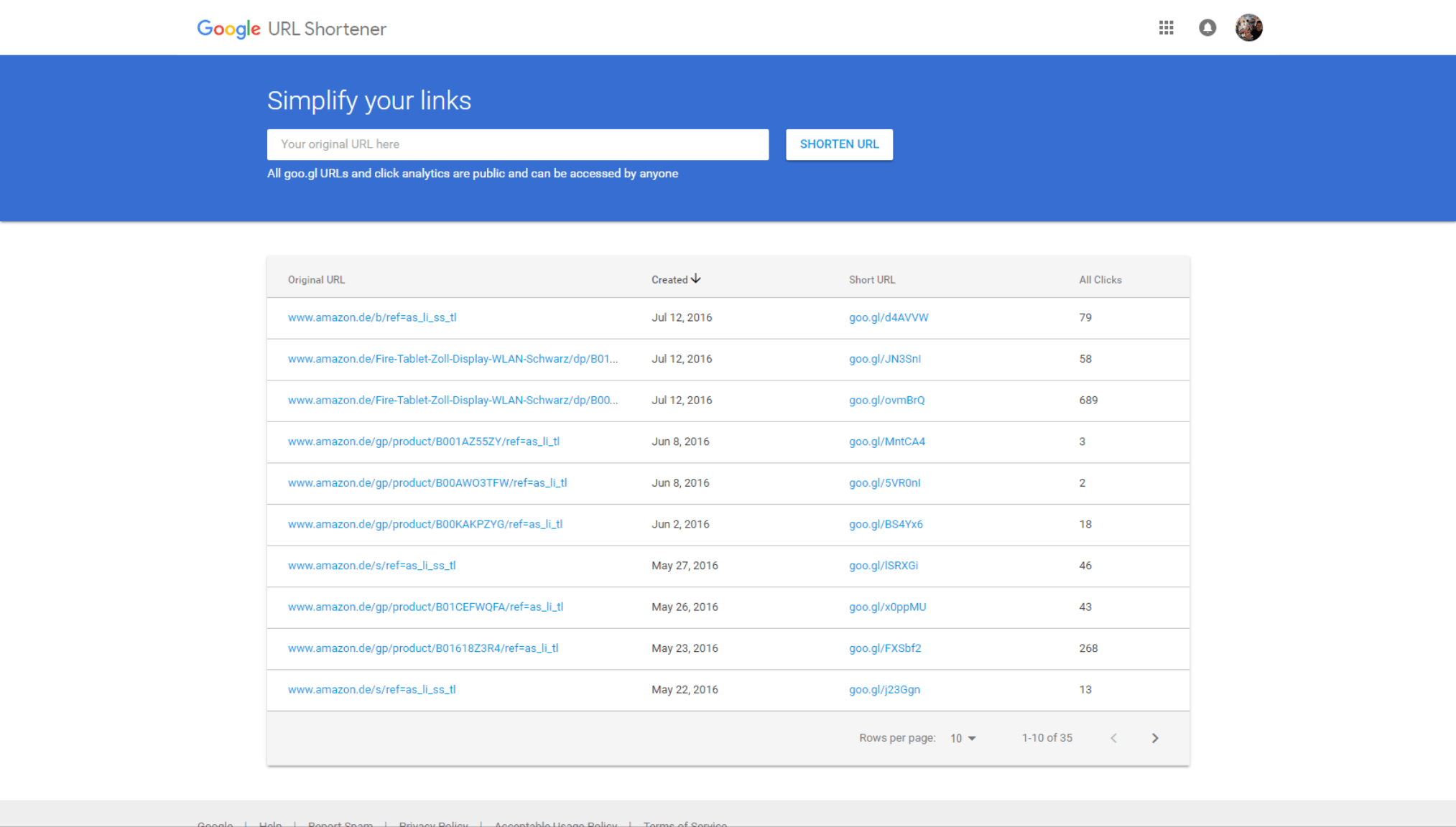Open the Google apps grid icon
Screen dimensions: 1456x827
tap(1166, 28)
